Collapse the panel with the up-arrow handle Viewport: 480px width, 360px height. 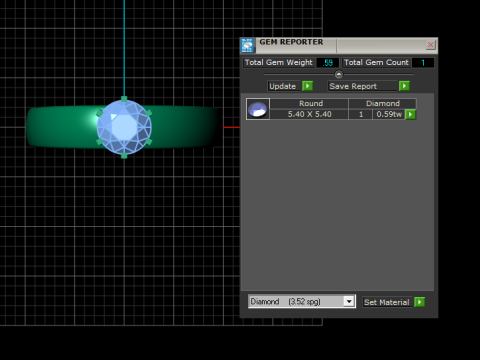[x=339, y=74]
